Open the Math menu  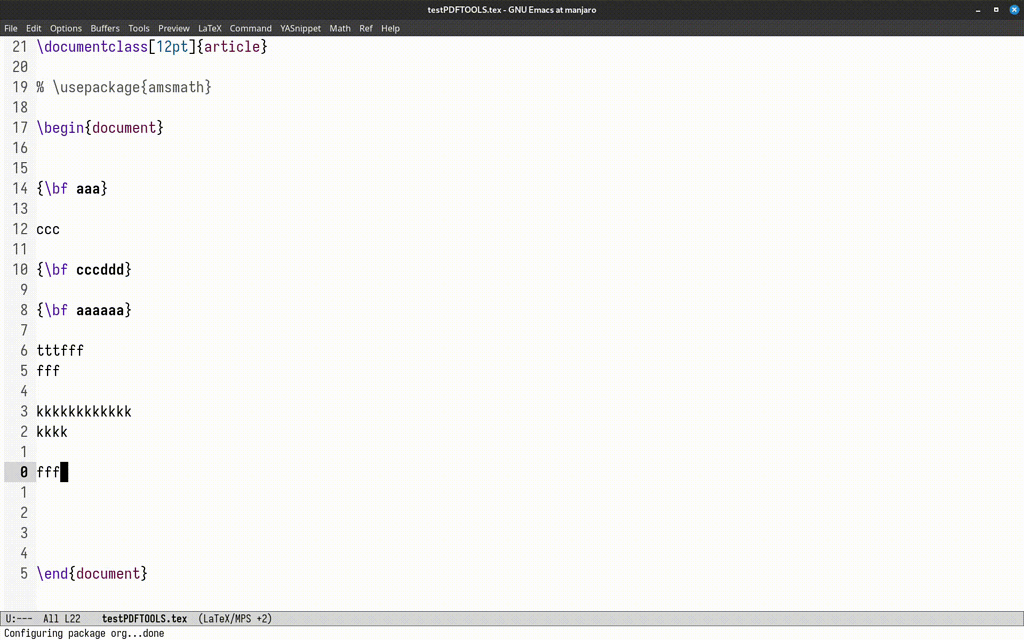[x=339, y=28]
